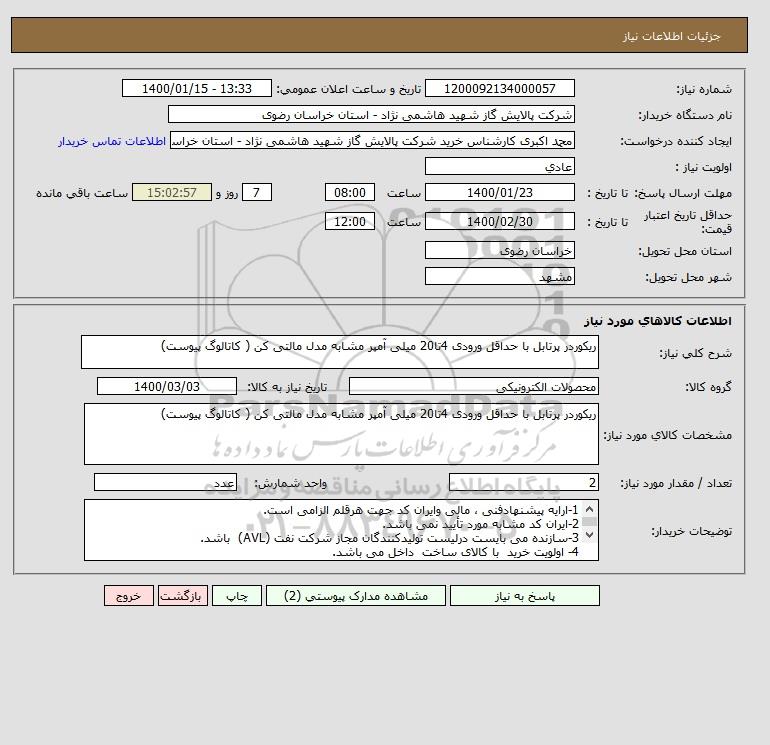Screen dimensions: 770x745
Task: Click the announcement date field 1400/01/15
Action: pos(196,88)
